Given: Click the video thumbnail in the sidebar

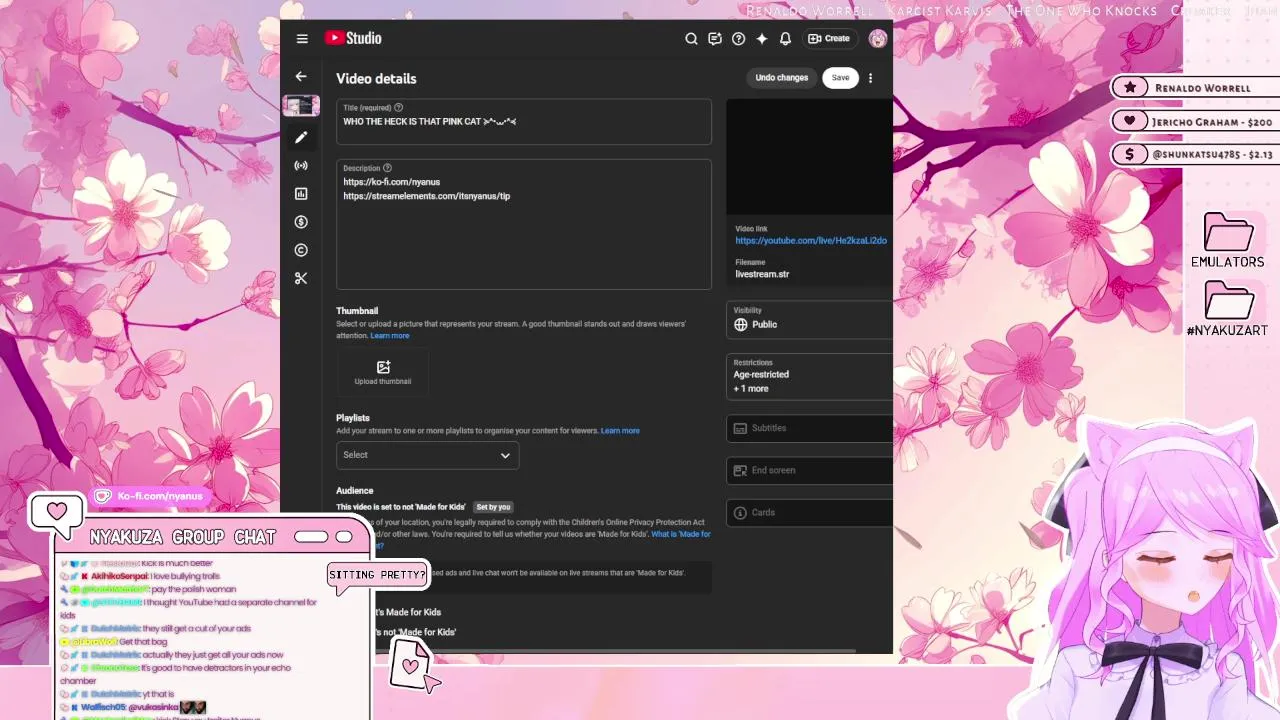Looking at the screenshot, I should click(301, 105).
